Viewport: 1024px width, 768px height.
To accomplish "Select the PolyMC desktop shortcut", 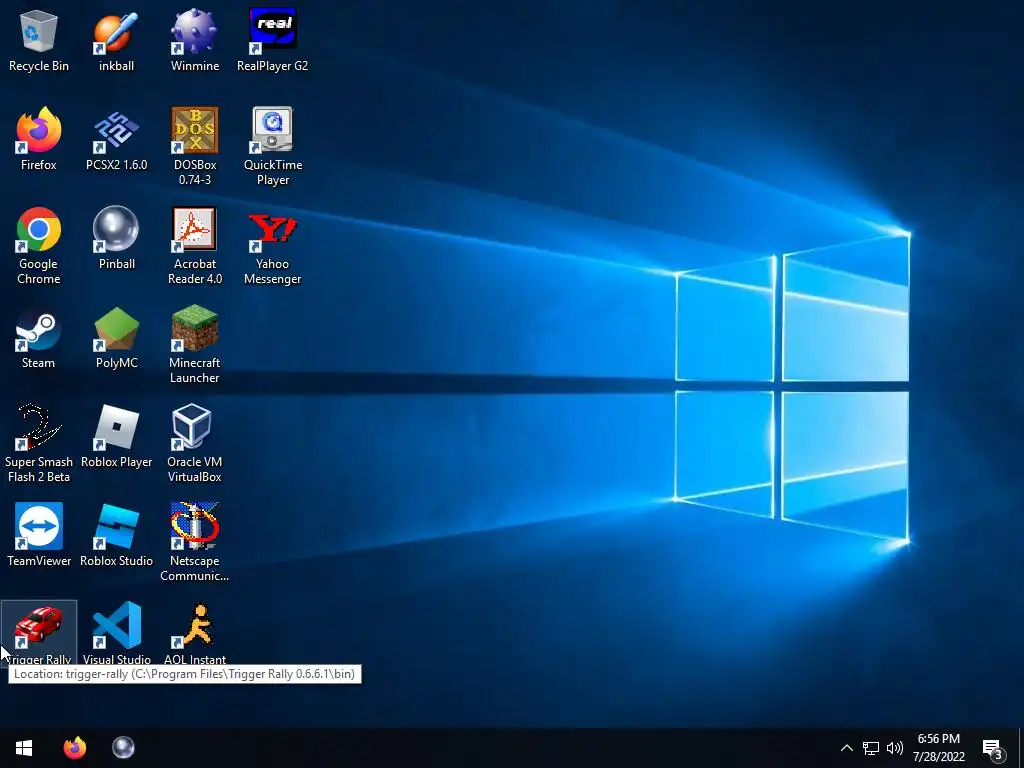I will coord(116,338).
